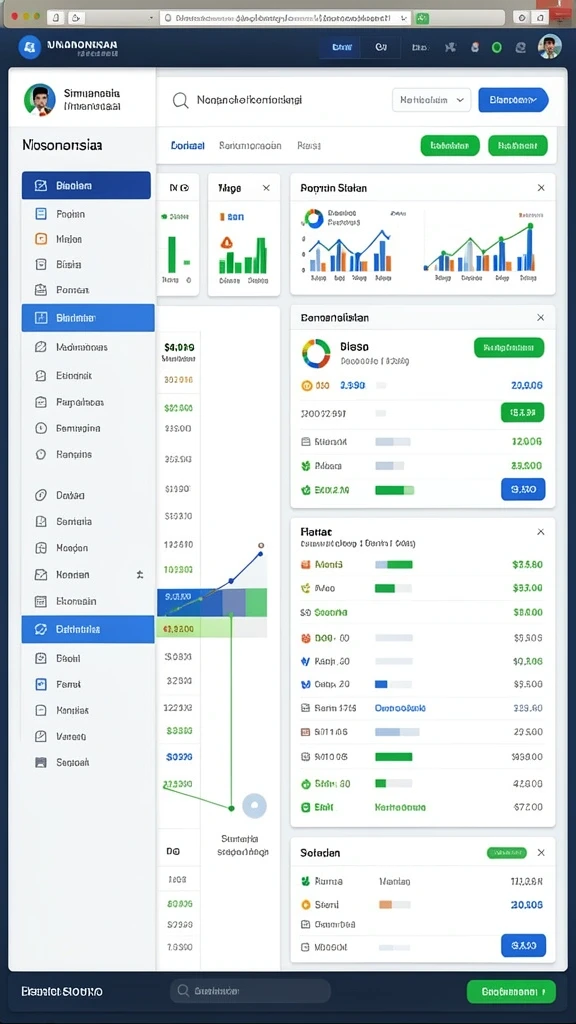Click the blue Famst icon in sidebar
Screen dimensions: 576x1024
[40, 684]
